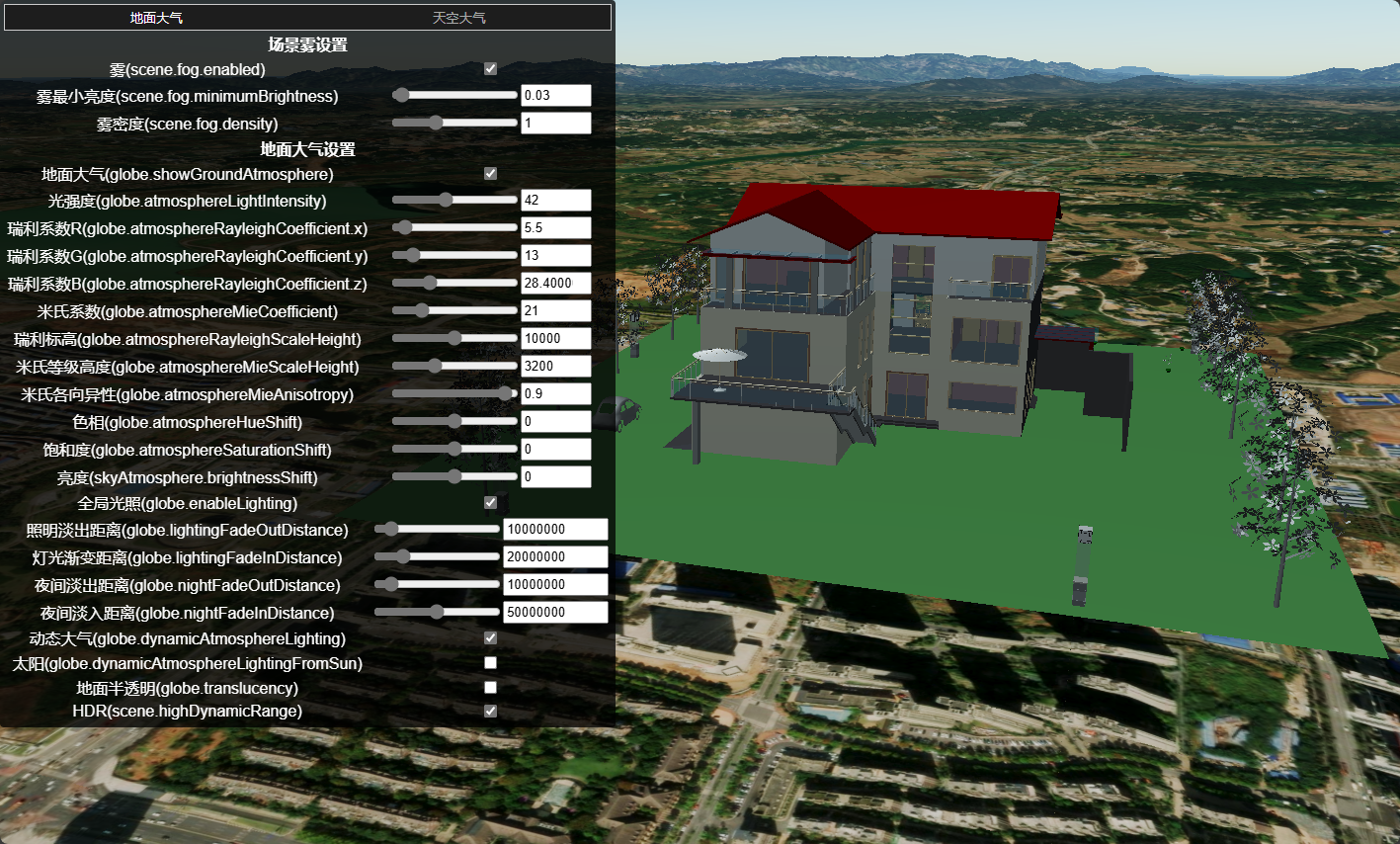Click the lightingFadeInDistance input showing 20000000
1400x844 pixels.
(555, 557)
